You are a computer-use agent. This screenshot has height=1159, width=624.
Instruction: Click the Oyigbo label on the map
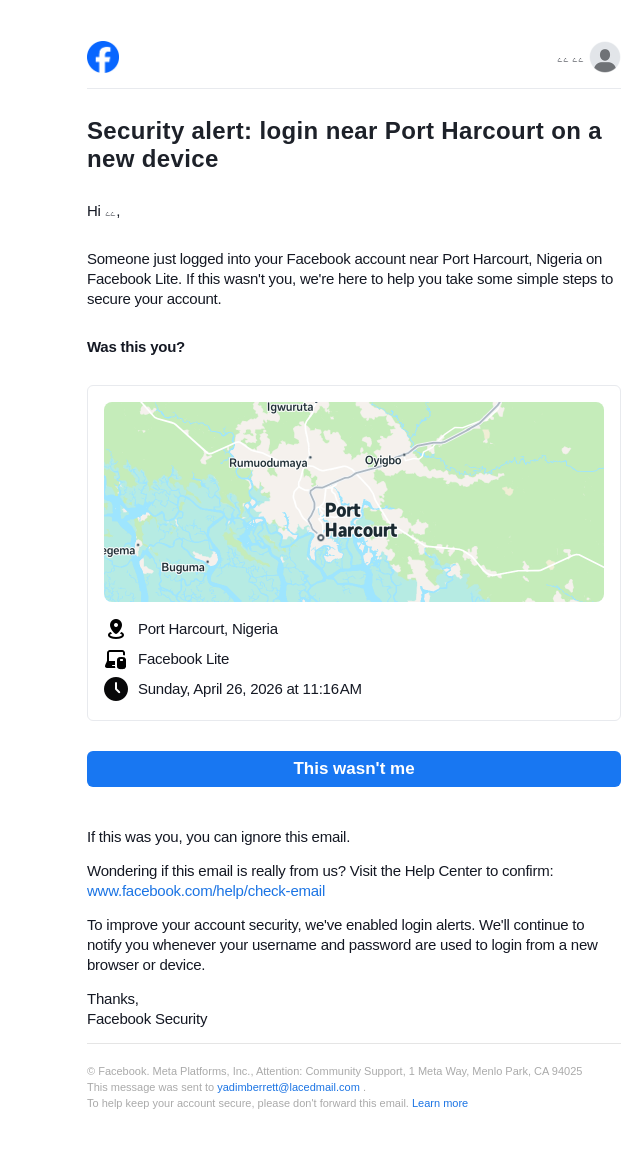(383, 461)
